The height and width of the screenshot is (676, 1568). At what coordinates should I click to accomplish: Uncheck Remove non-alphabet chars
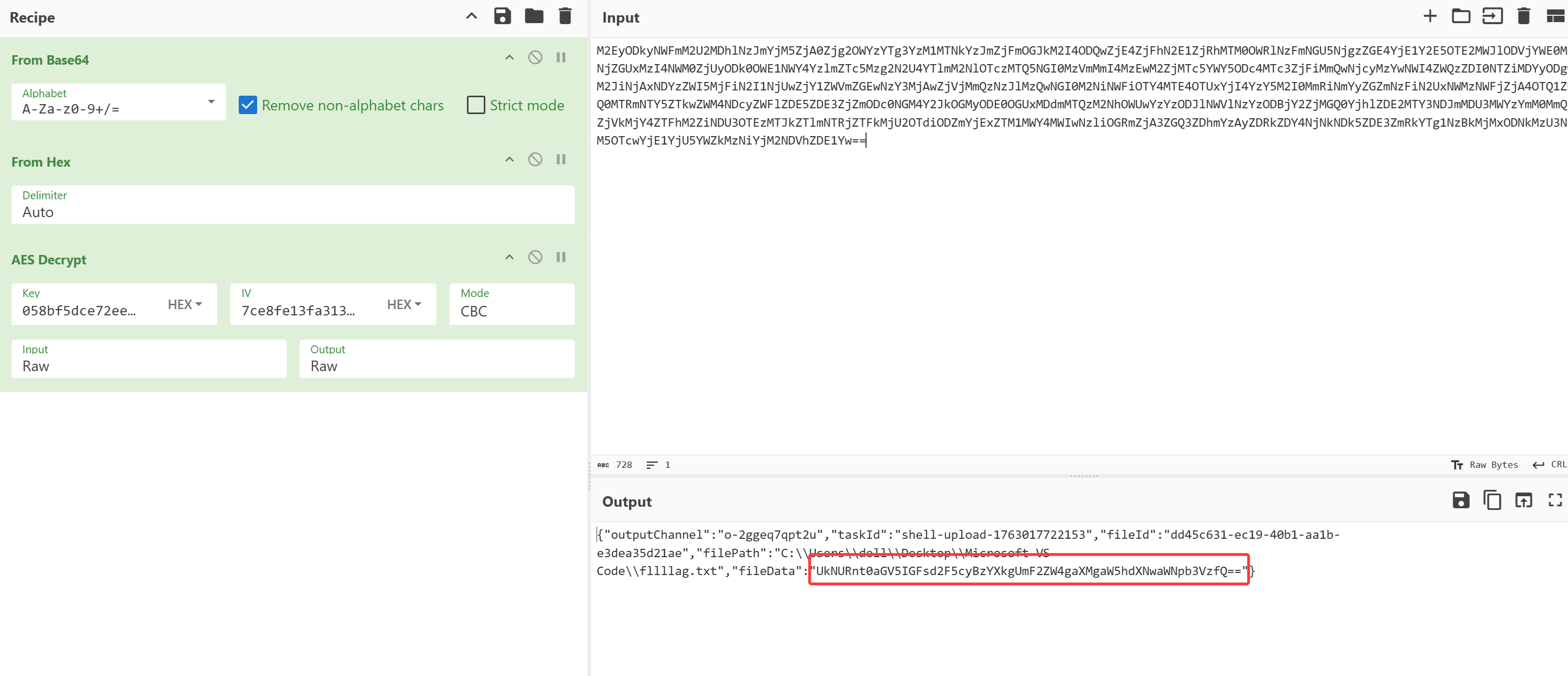coord(248,105)
